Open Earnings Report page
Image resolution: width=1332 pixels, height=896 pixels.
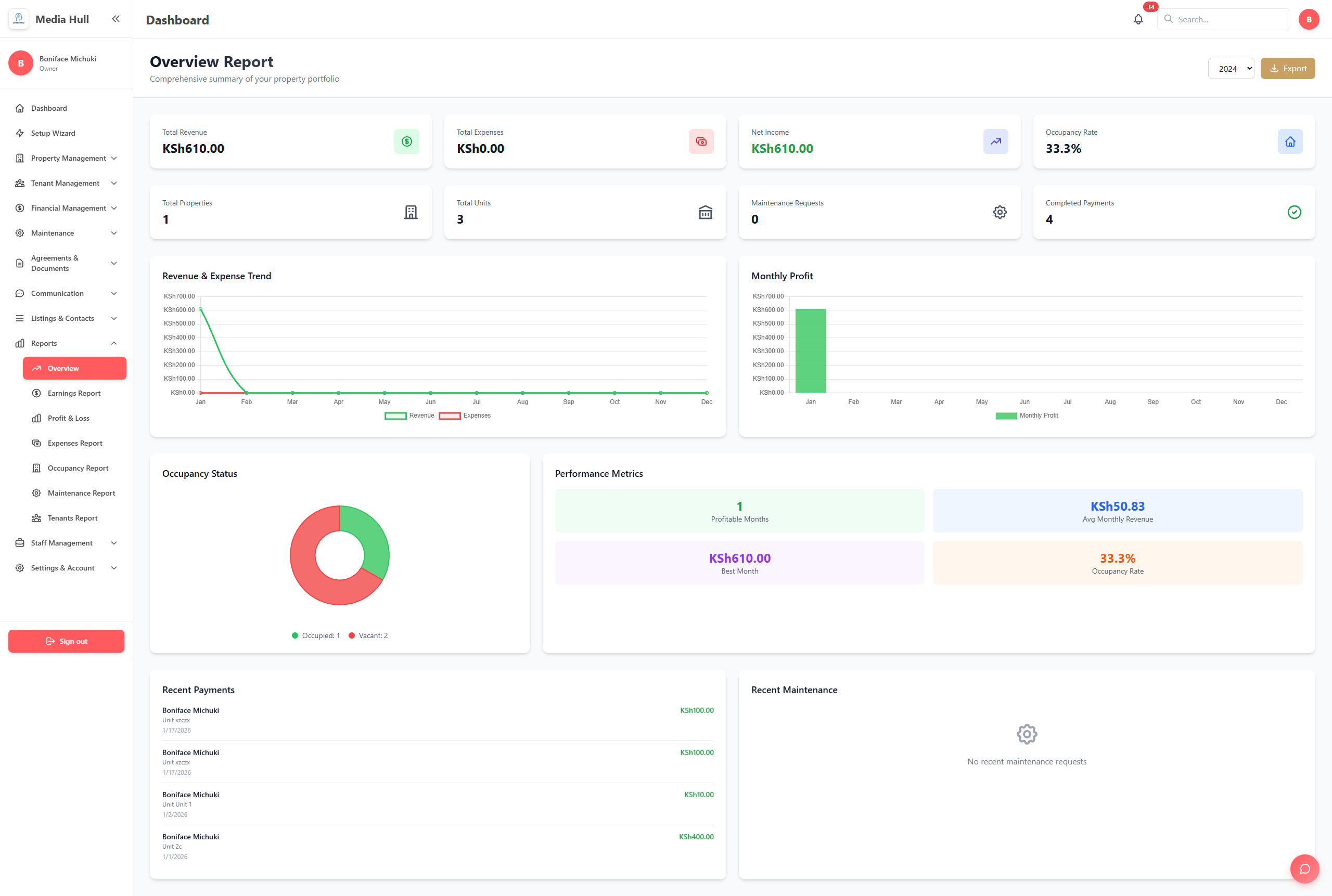pyautogui.click(x=74, y=393)
